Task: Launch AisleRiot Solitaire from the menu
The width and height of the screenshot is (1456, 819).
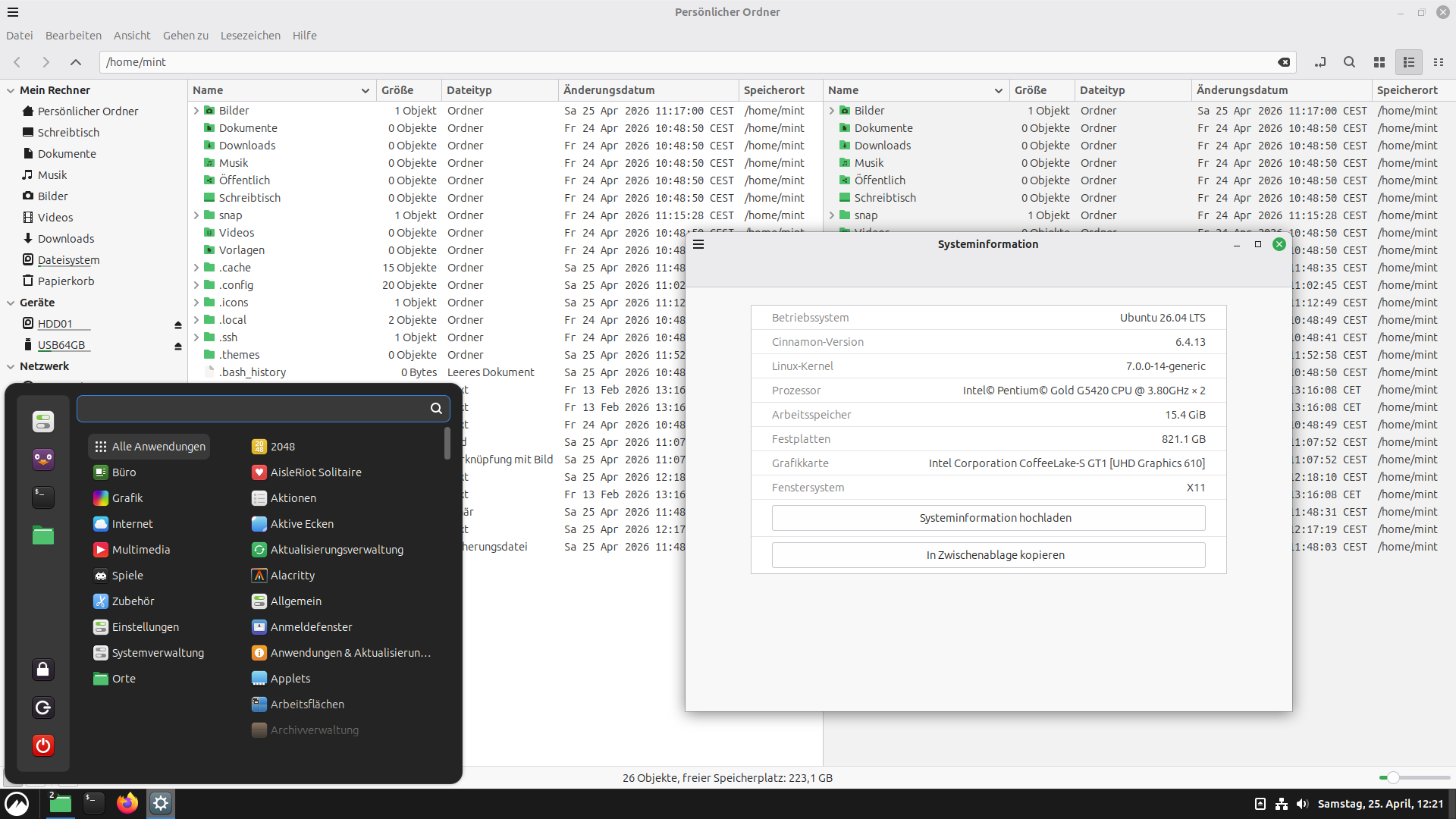Action: [x=306, y=472]
